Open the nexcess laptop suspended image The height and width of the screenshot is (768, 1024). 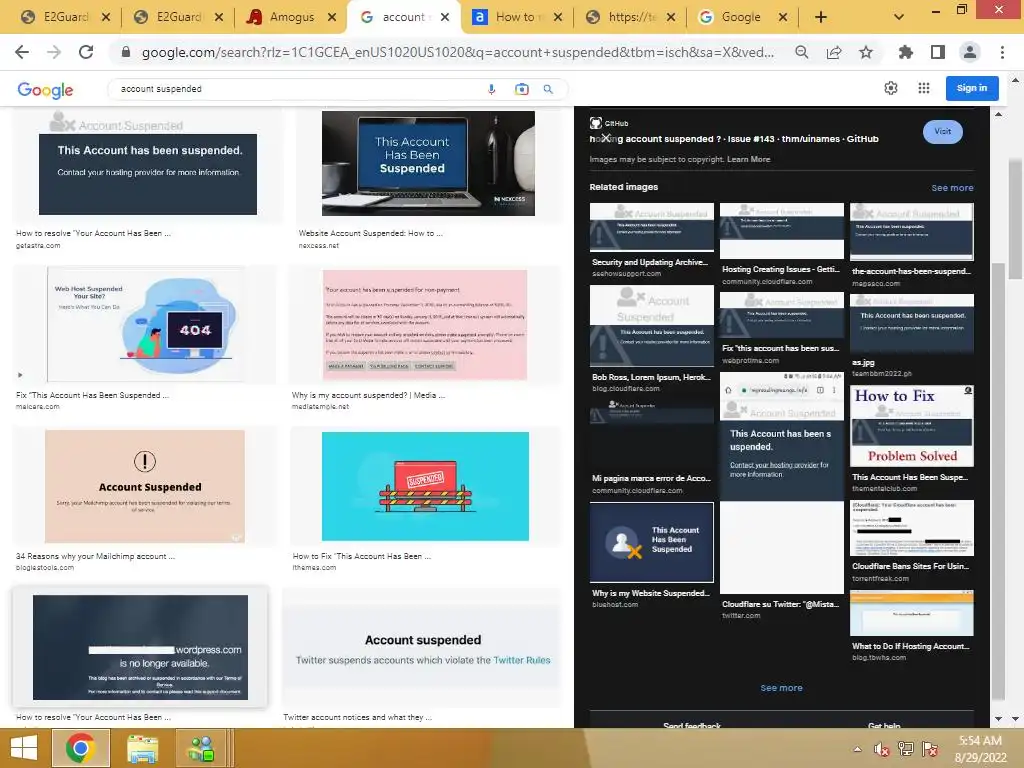point(428,163)
